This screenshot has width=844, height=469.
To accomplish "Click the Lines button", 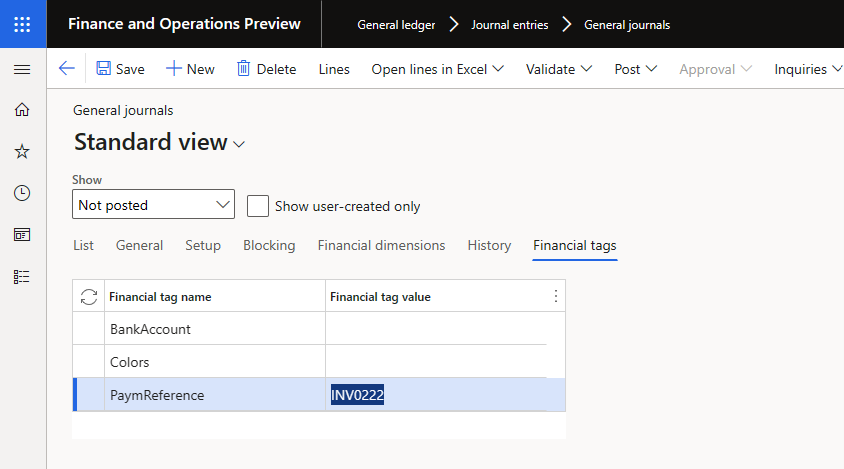I will point(334,69).
